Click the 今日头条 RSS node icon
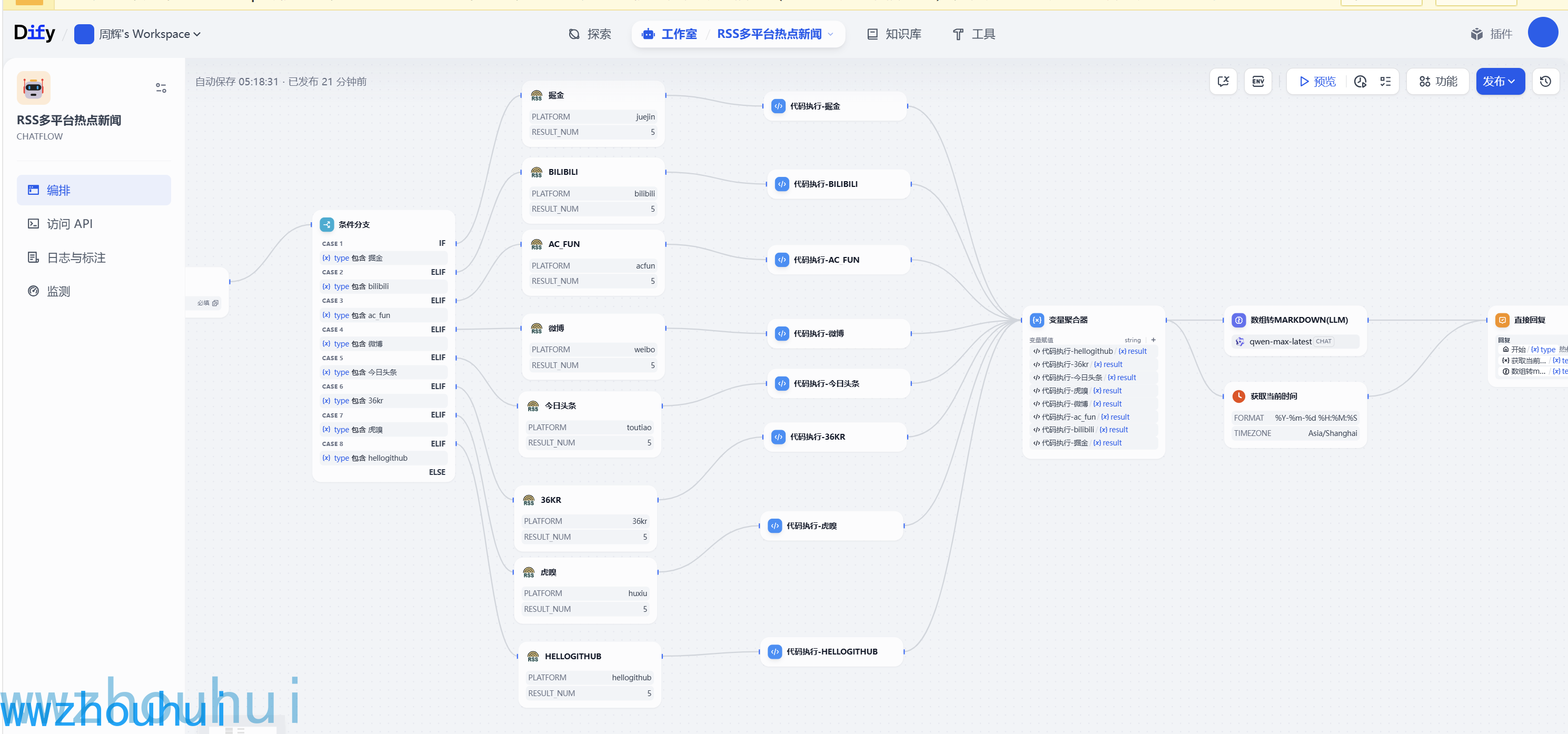The image size is (1568, 734). pyautogui.click(x=533, y=406)
